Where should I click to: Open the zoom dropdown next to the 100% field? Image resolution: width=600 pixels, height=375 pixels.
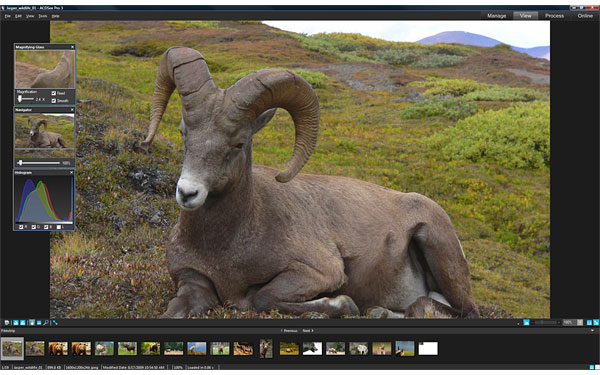coord(580,323)
